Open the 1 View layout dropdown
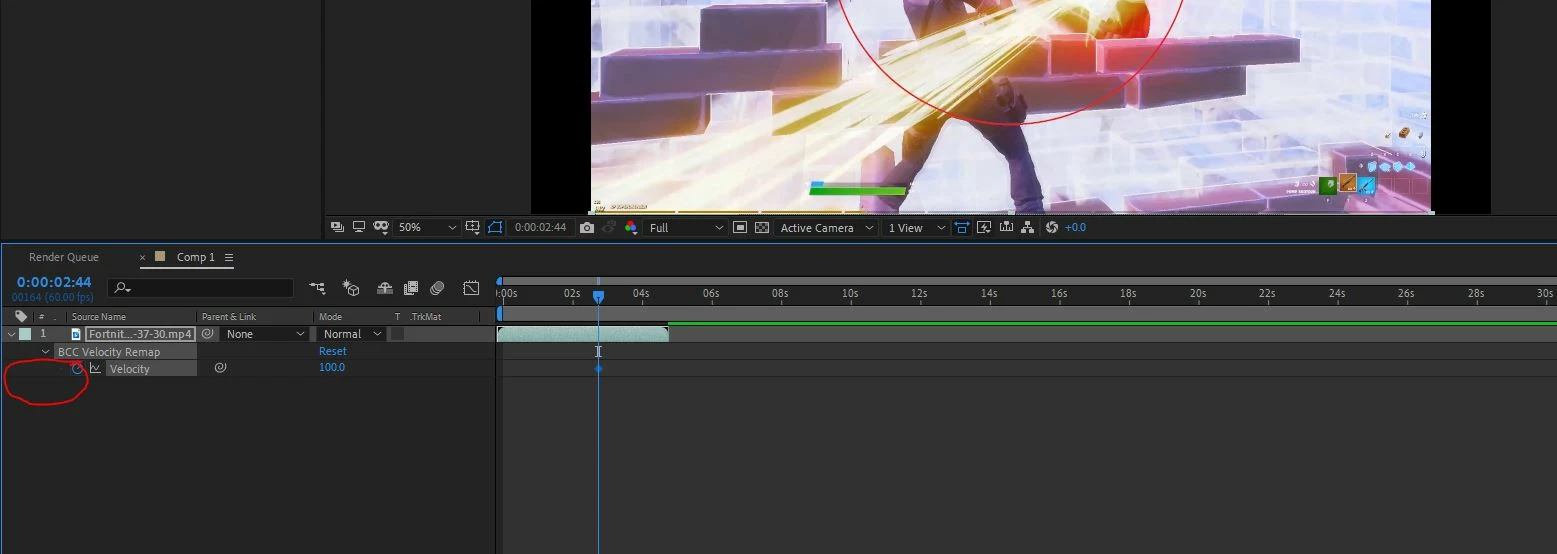 tap(916, 228)
